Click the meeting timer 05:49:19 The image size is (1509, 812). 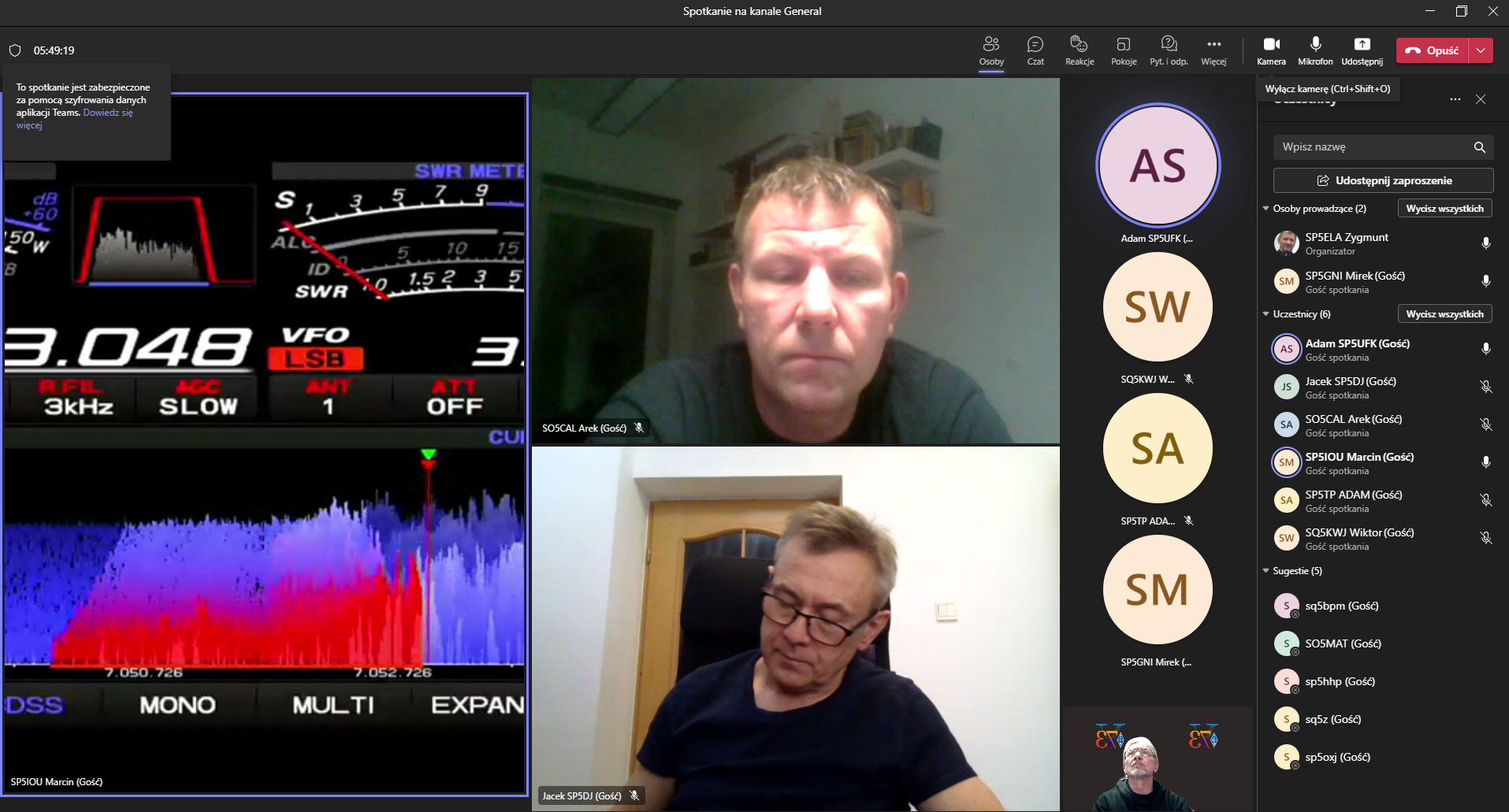click(x=54, y=50)
